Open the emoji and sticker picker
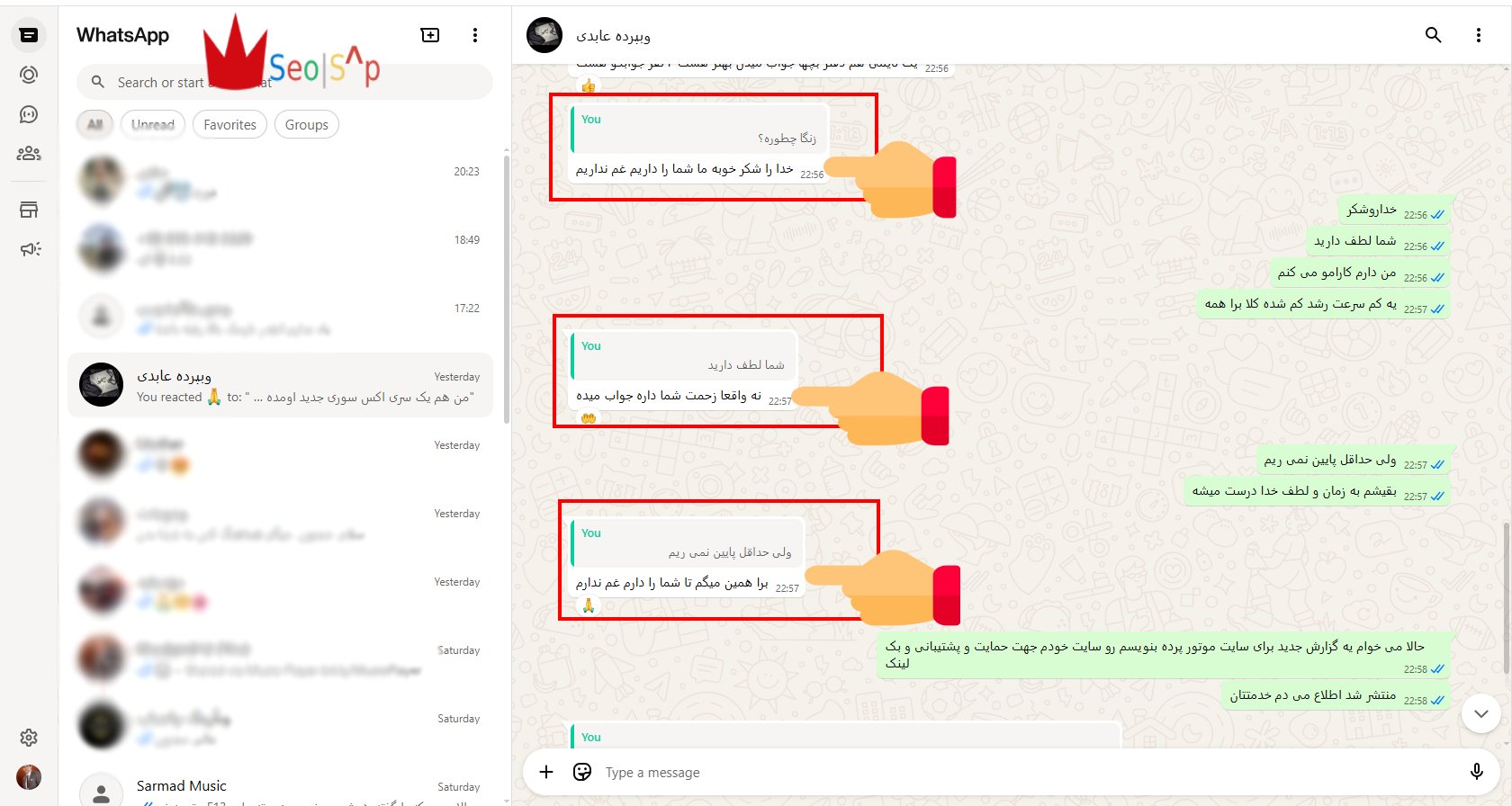Image resolution: width=1512 pixels, height=806 pixels. pos(582,772)
